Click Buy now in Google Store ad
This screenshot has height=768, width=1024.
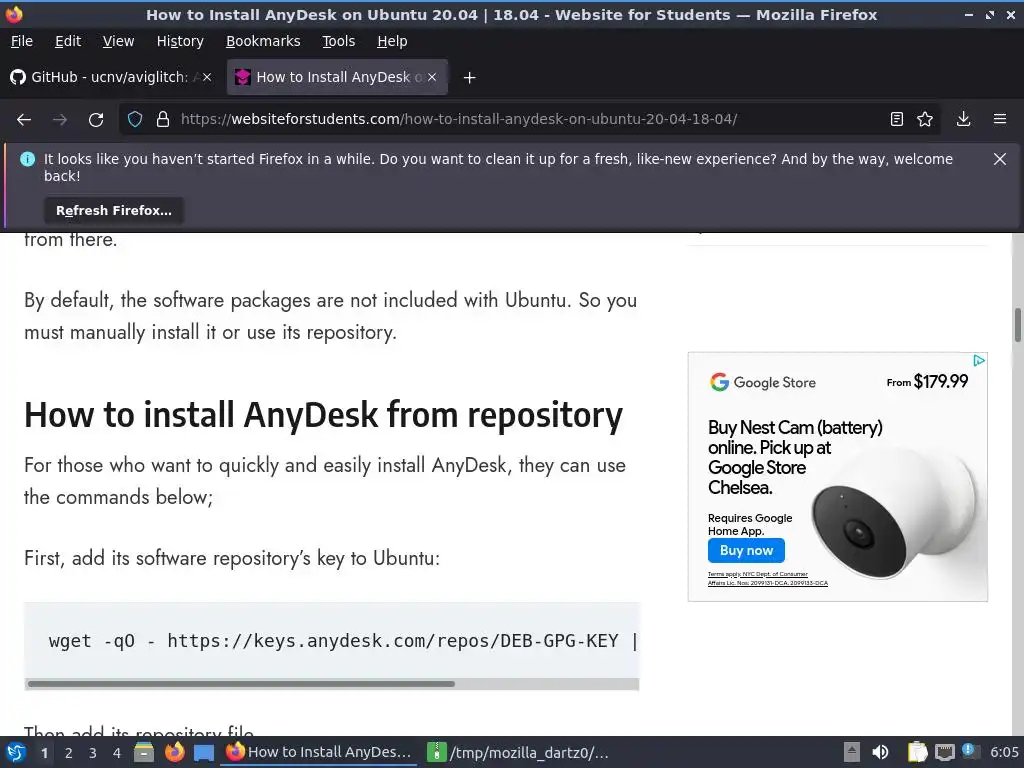pos(746,551)
